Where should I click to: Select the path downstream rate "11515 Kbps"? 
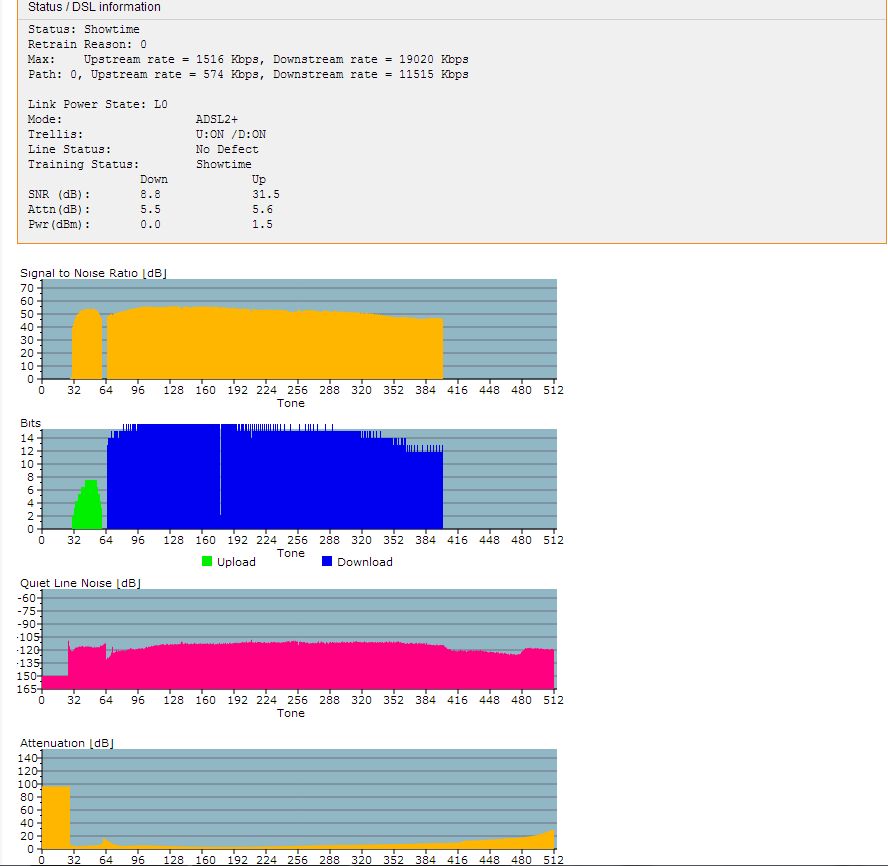pyautogui.click(x=434, y=74)
